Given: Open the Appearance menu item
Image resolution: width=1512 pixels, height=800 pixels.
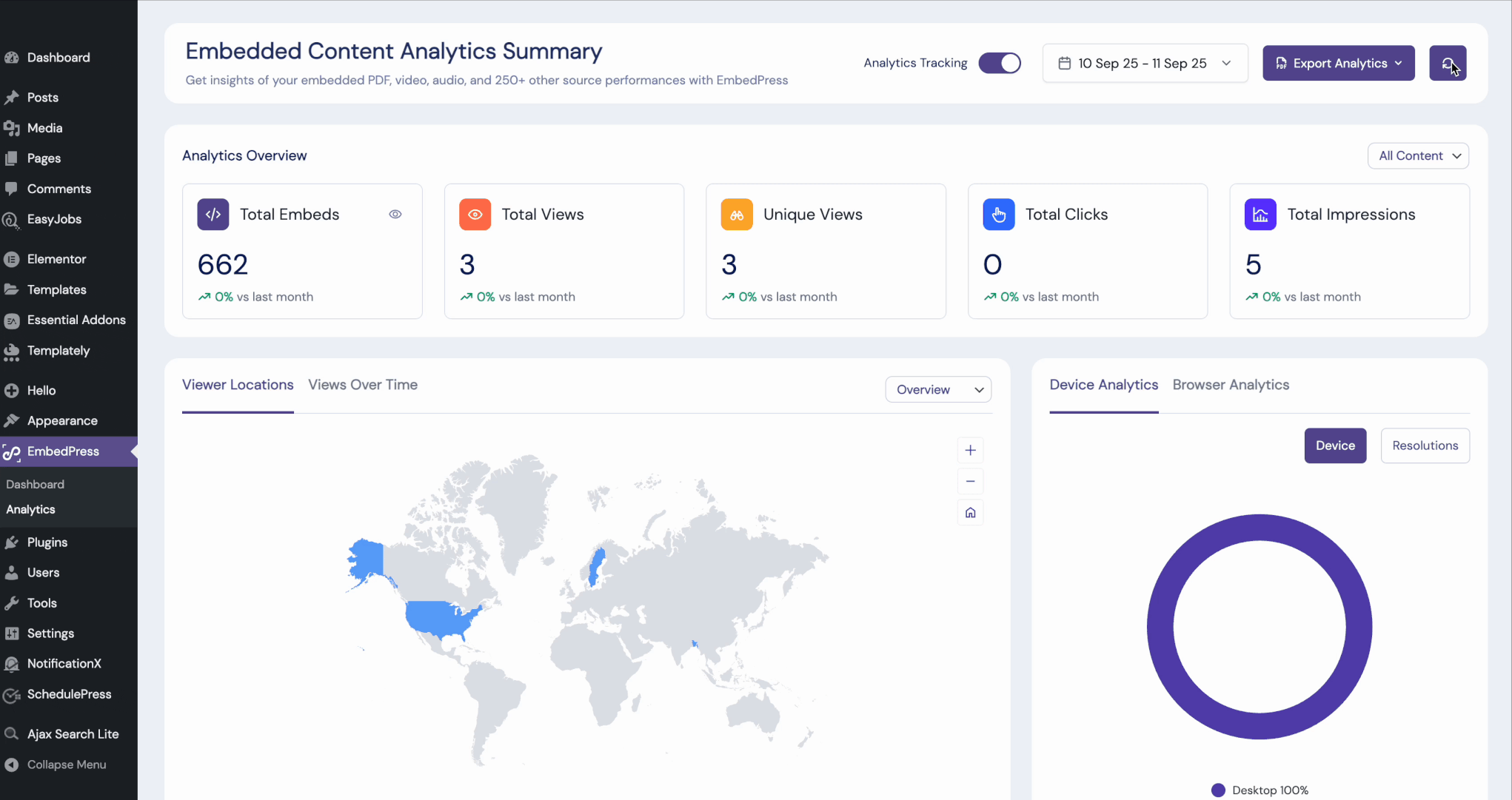Looking at the screenshot, I should pos(68,420).
